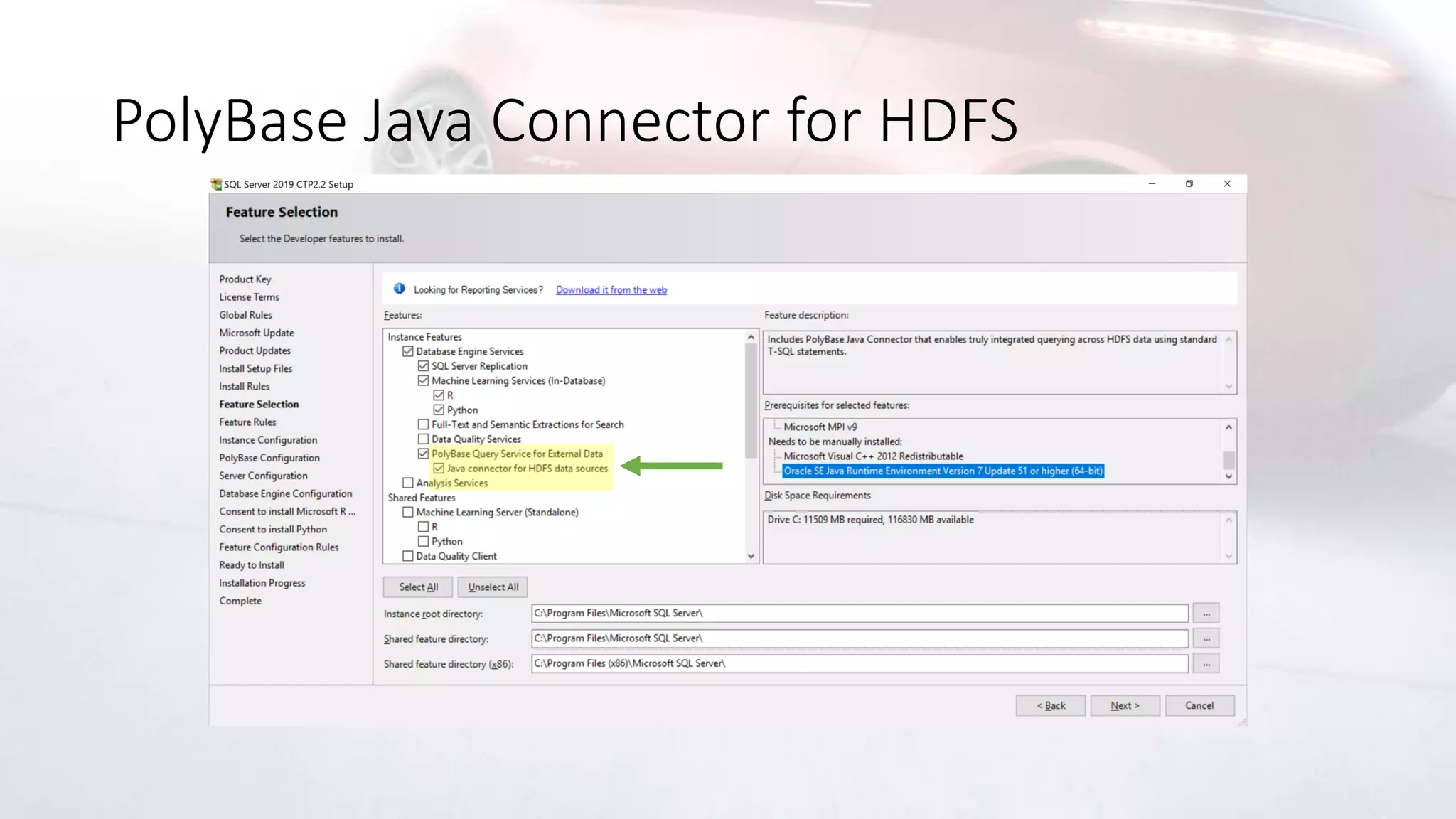1456x819 pixels.
Task: Click the Drive C disk space entry
Action: 870,520
